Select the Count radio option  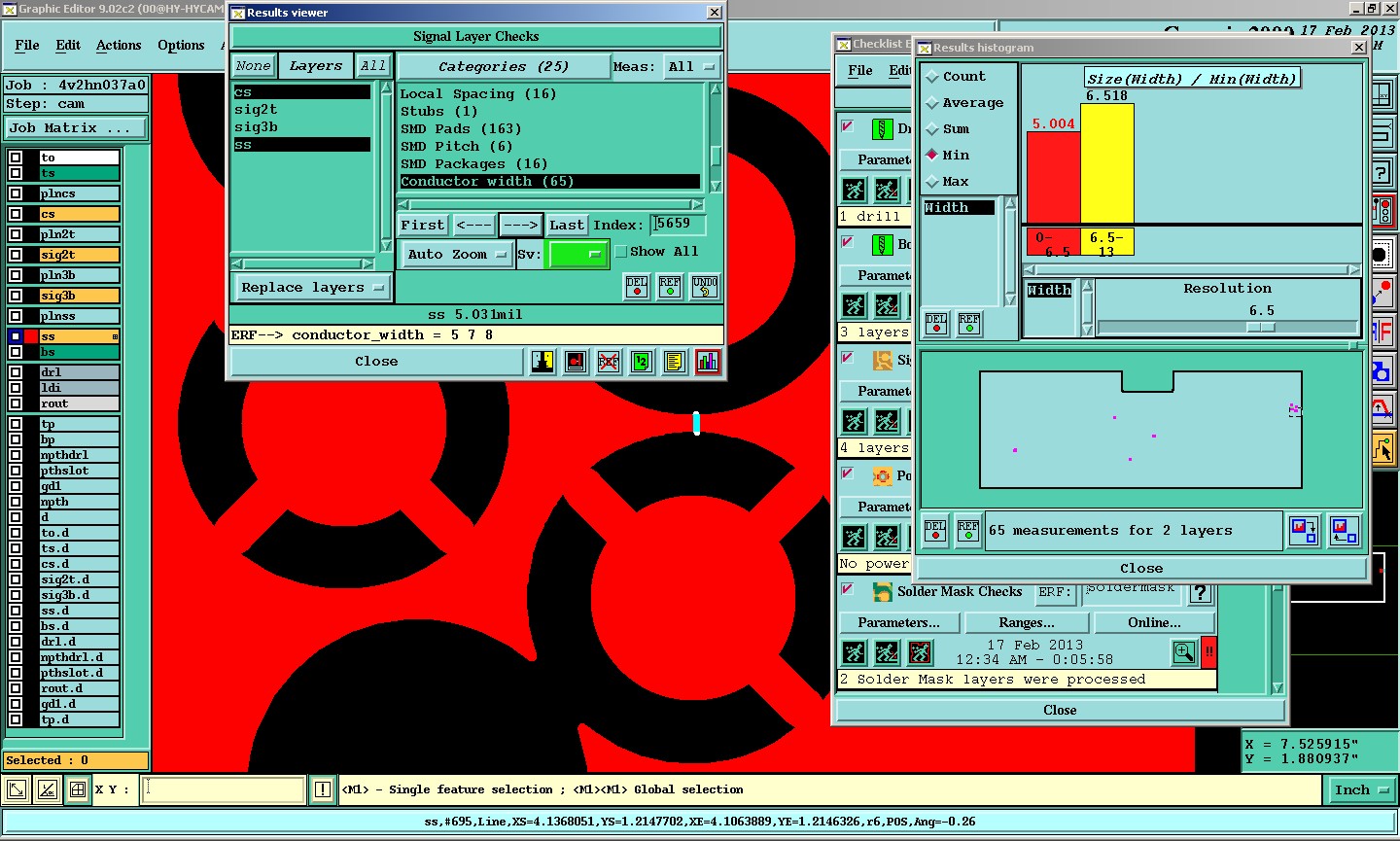pyautogui.click(x=932, y=76)
